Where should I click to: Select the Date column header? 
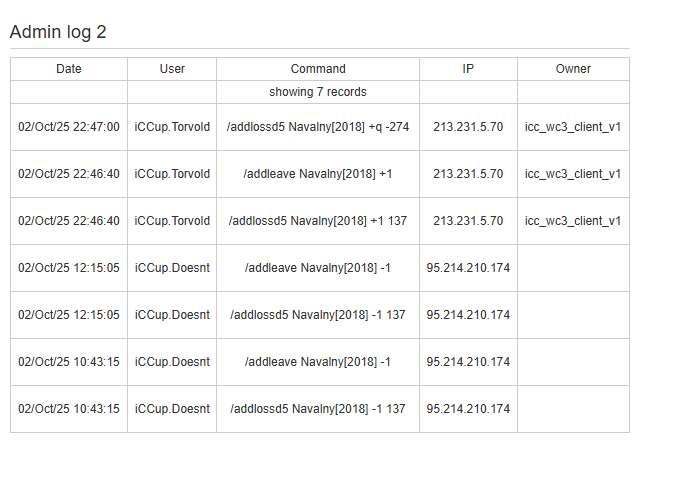69,69
